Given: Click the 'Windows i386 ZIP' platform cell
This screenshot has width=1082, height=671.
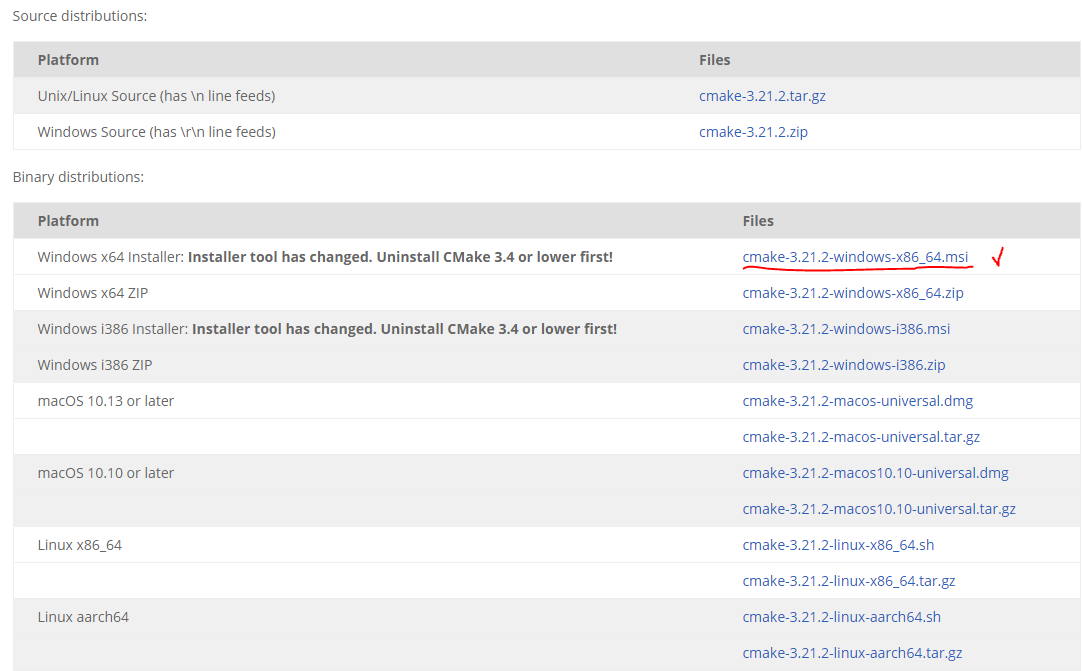Looking at the screenshot, I should [x=95, y=364].
